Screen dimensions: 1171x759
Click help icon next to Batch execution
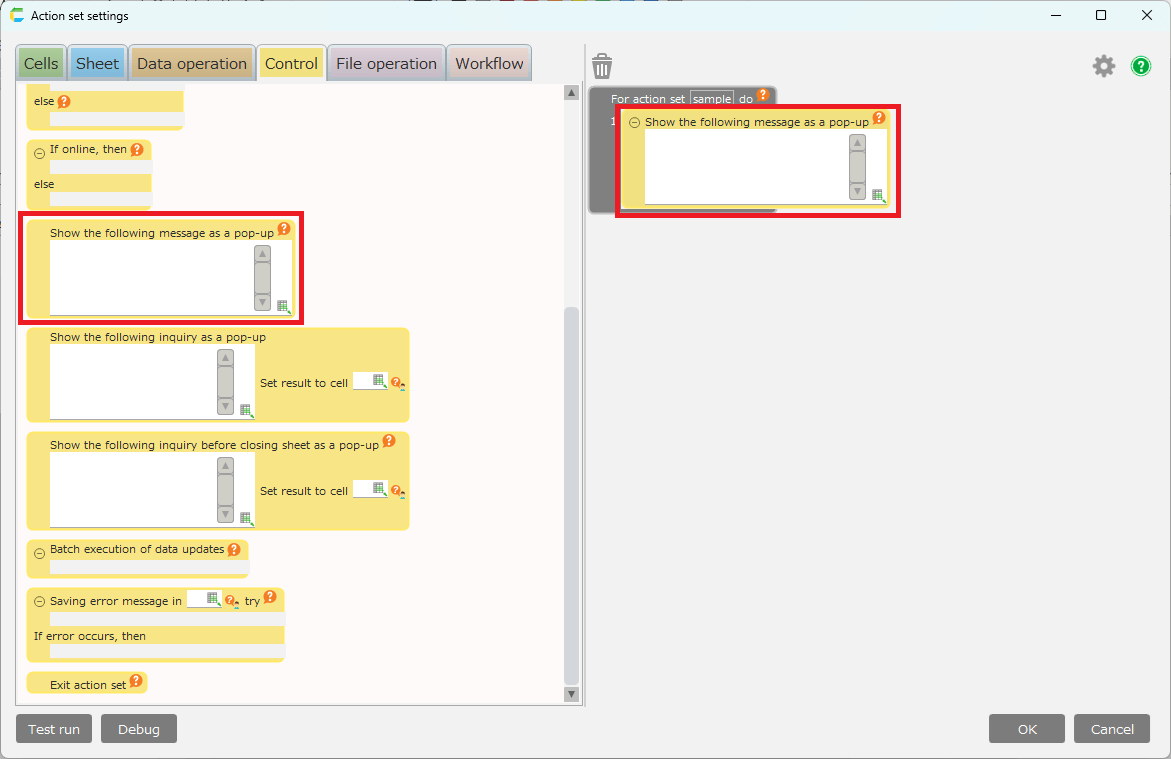tap(234, 549)
